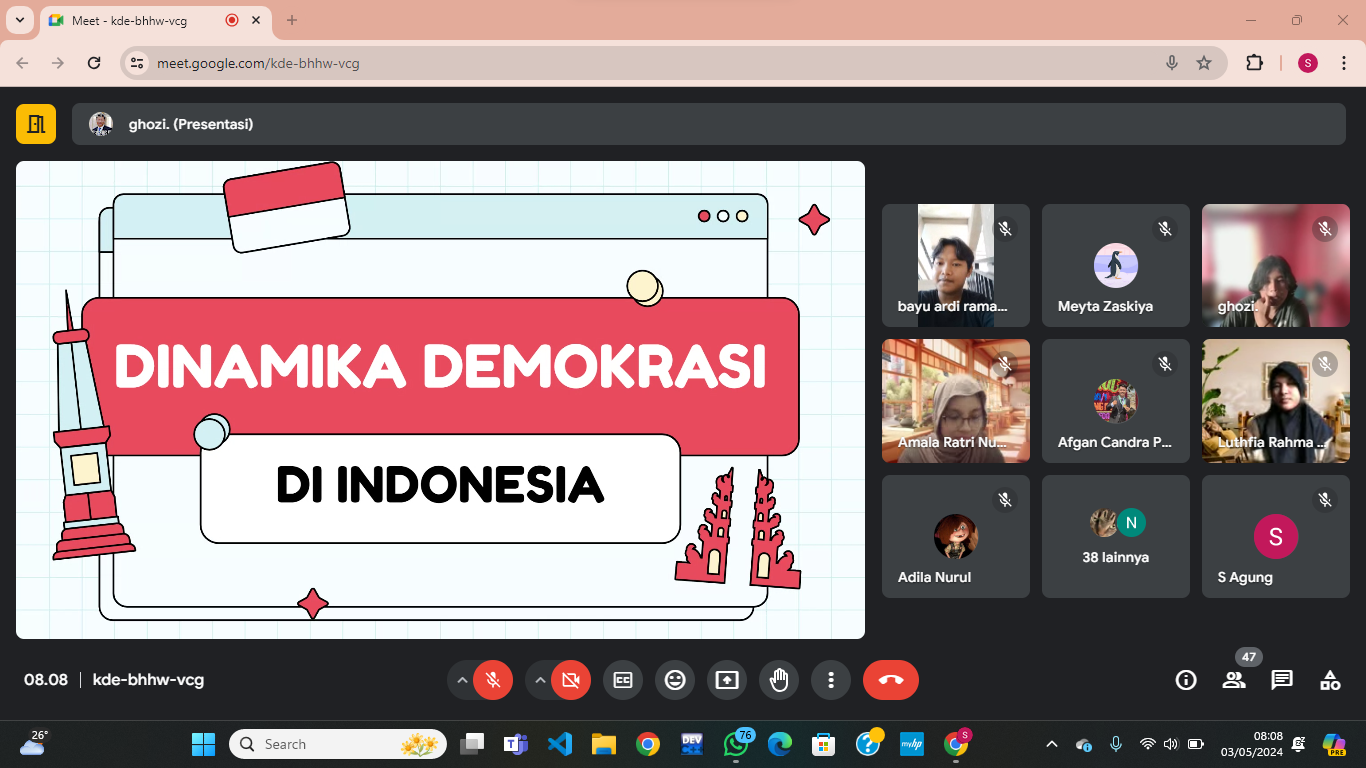This screenshot has width=1366, height=768.
Task: Show the participants list with 47 people
Action: 1234,680
